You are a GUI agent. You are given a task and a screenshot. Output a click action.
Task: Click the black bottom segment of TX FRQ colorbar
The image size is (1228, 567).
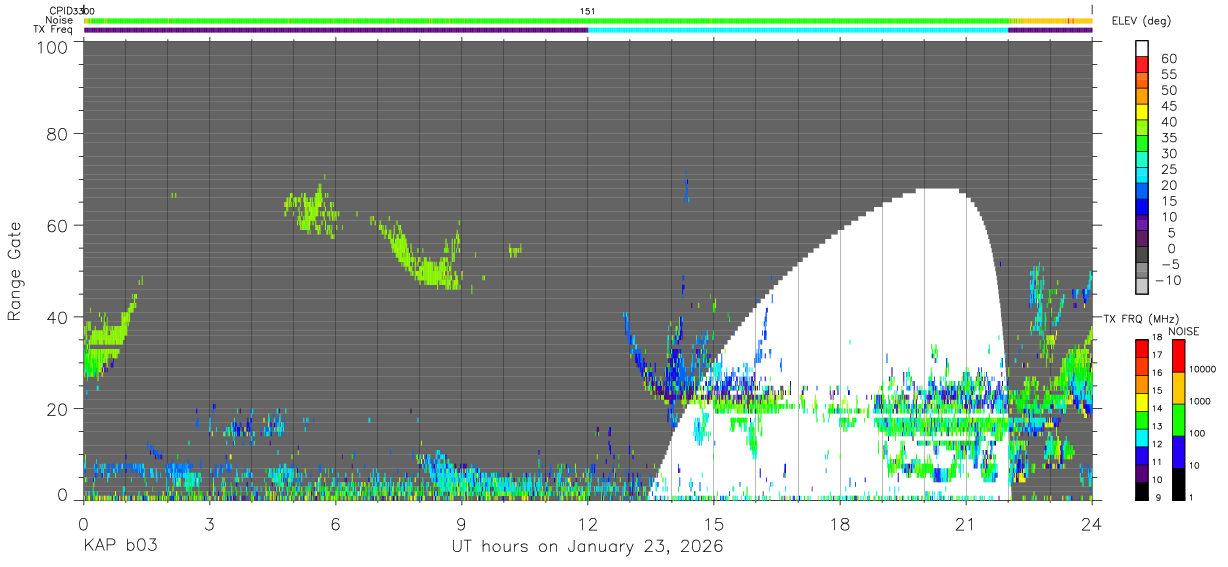pyautogui.click(x=1141, y=490)
